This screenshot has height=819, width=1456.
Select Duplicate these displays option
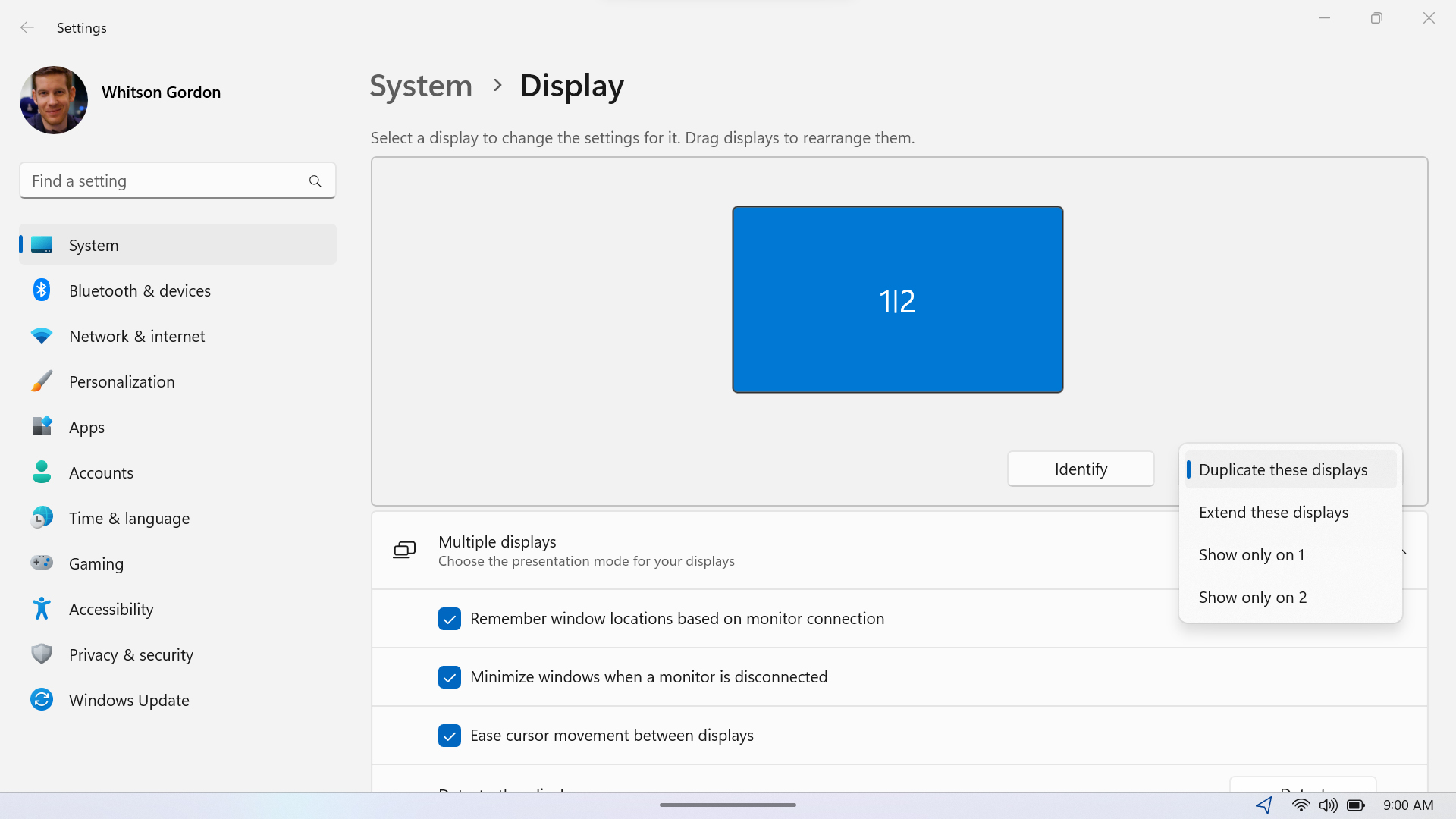pyautogui.click(x=1283, y=469)
